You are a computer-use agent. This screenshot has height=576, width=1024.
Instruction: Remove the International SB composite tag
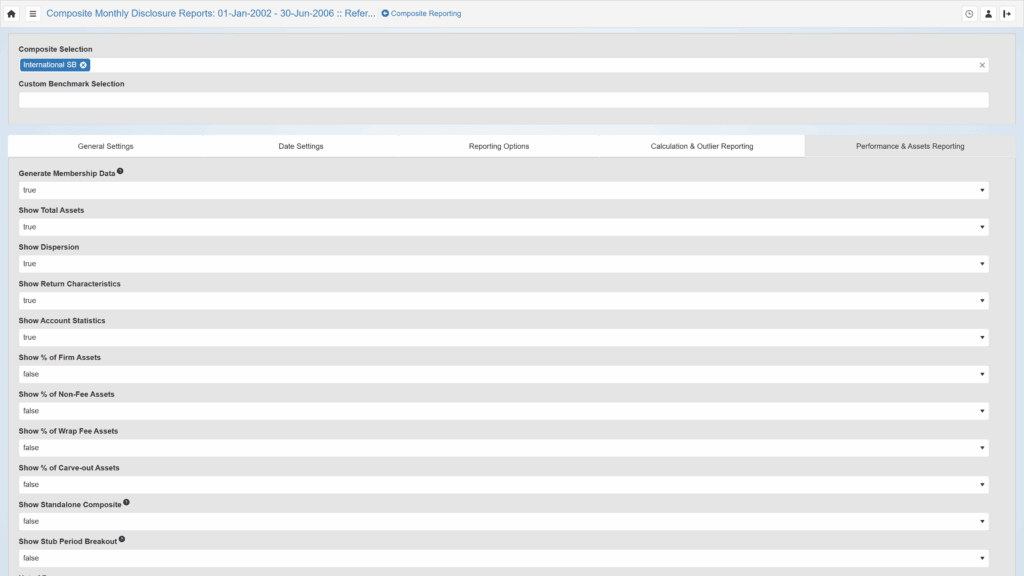pyautogui.click(x=84, y=65)
